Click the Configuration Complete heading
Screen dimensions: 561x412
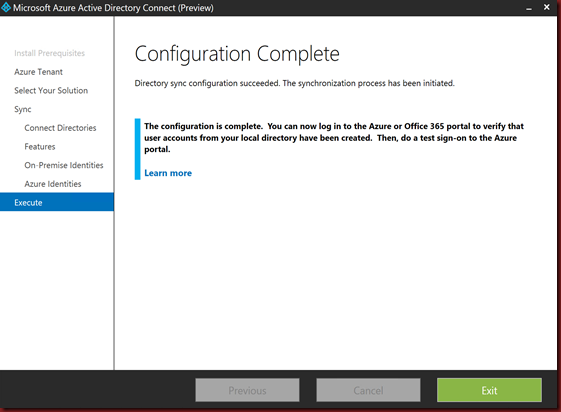pyautogui.click(x=237, y=54)
